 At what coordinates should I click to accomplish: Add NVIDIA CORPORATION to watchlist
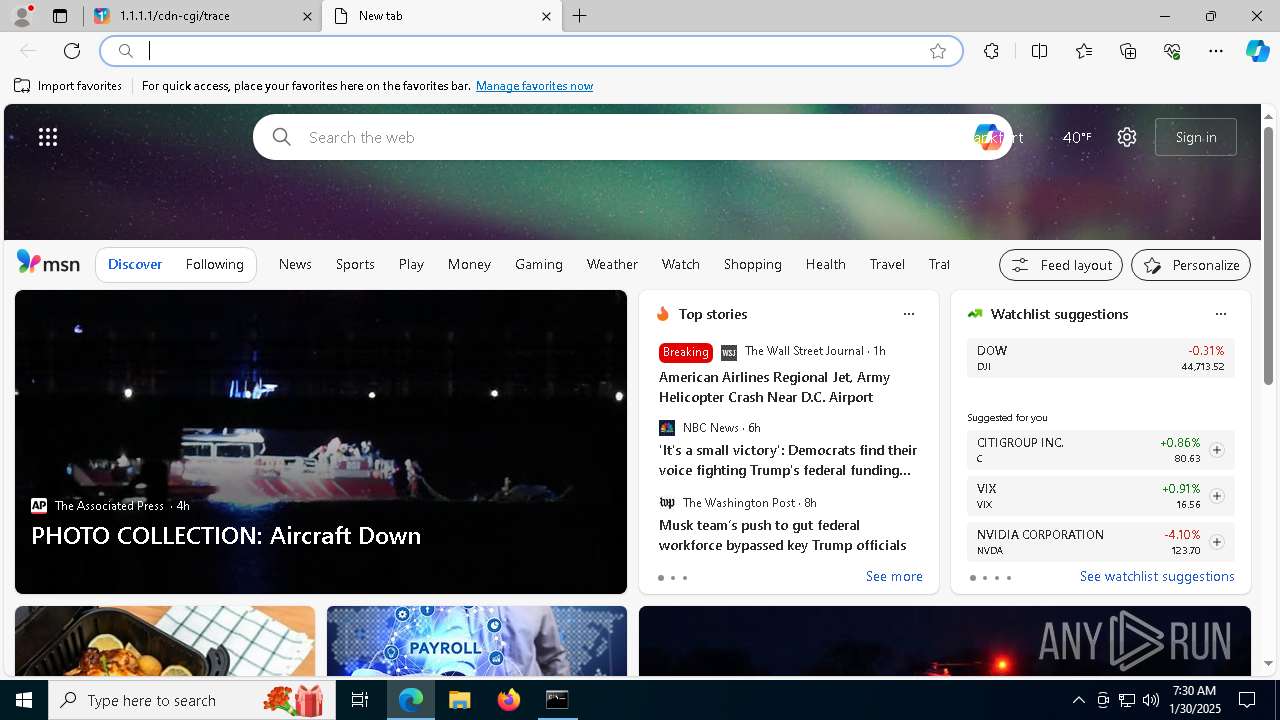pyautogui.click(x=1217, y=542)
